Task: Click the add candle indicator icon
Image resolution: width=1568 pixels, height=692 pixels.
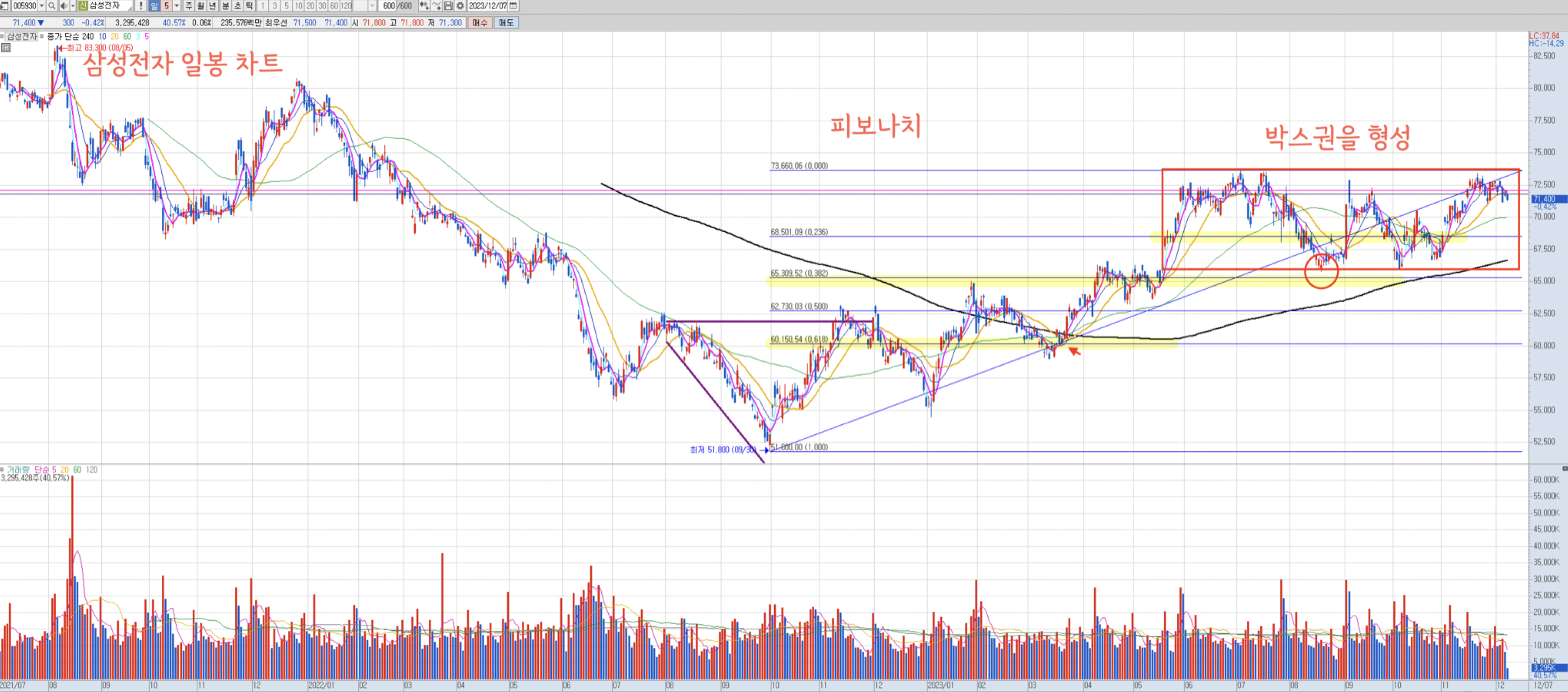Action: [424, 6]
